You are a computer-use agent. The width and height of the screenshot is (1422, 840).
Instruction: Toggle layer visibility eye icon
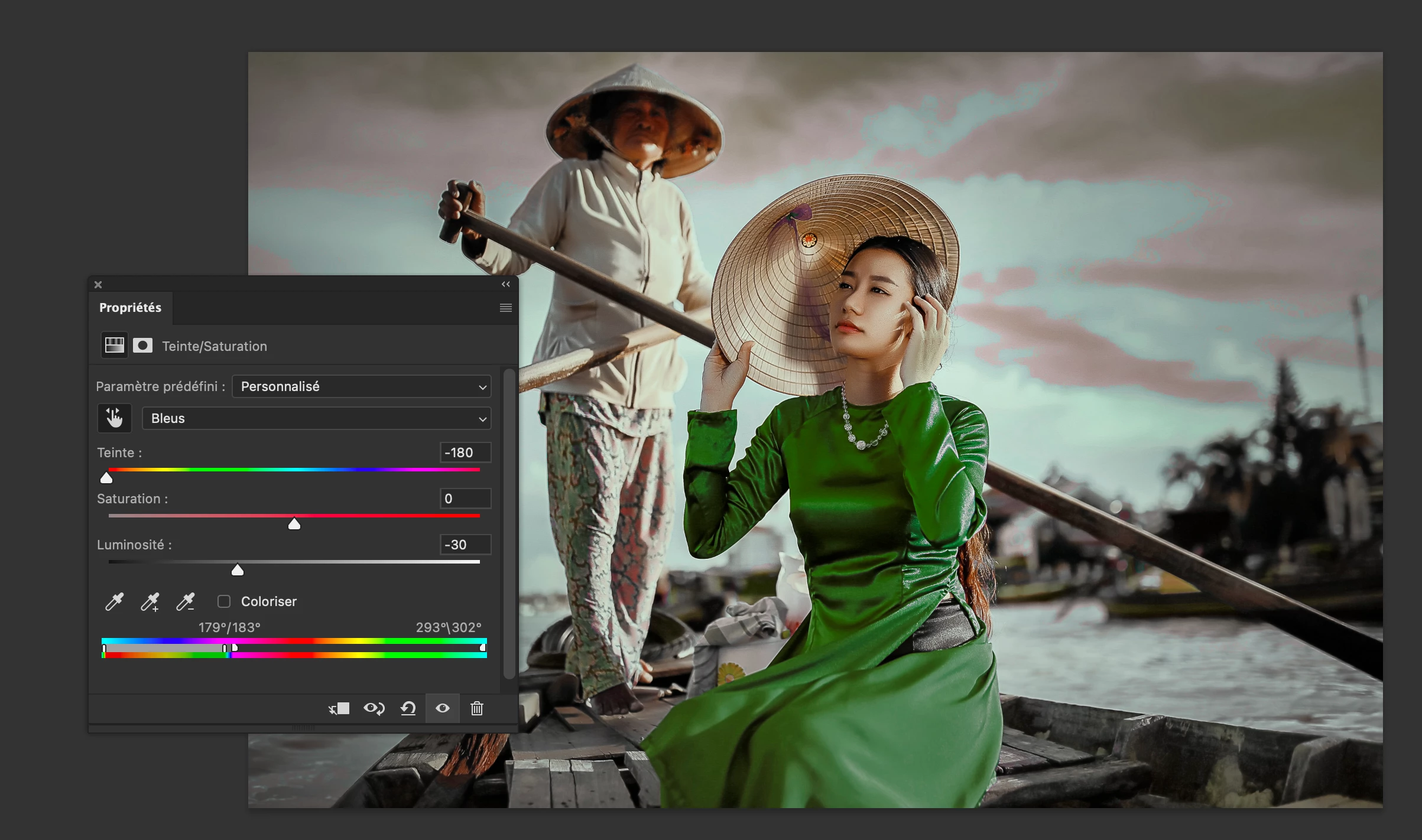pos(442,708)
